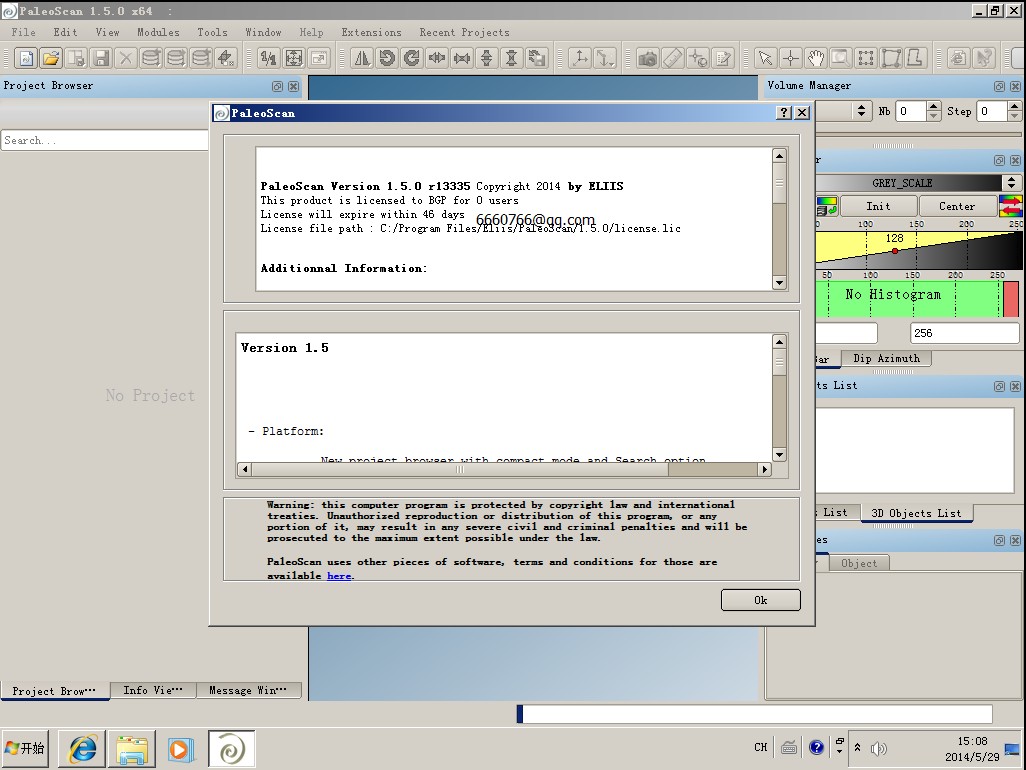Select the crosshair picking tool

(790, 58)
